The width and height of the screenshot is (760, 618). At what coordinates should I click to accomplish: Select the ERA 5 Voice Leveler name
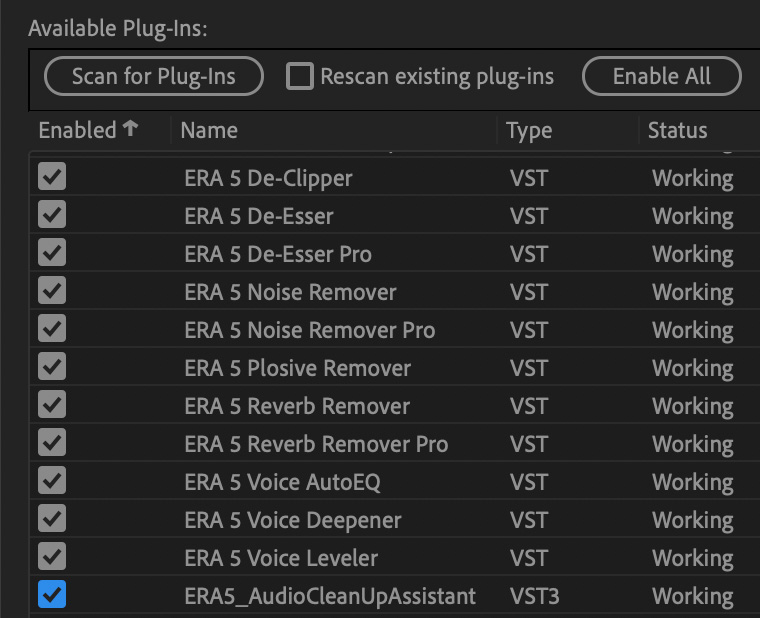(x=281, y=558)
